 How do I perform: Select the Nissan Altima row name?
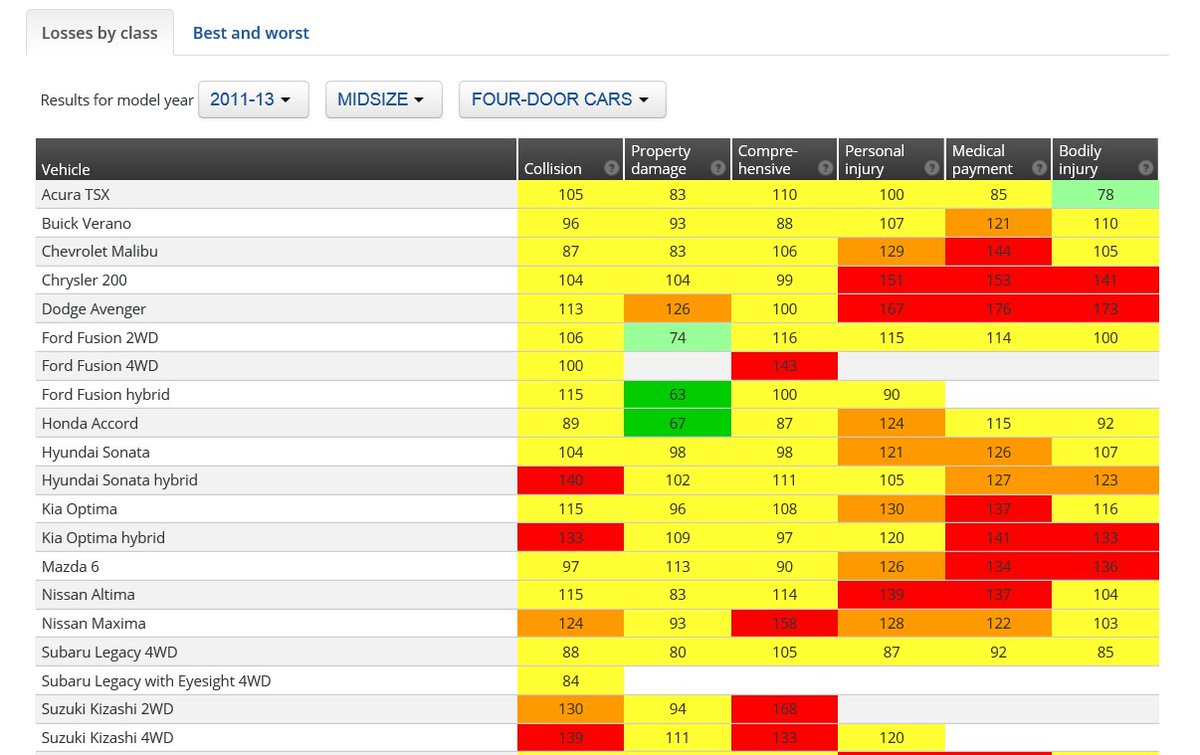pos(89,594)
